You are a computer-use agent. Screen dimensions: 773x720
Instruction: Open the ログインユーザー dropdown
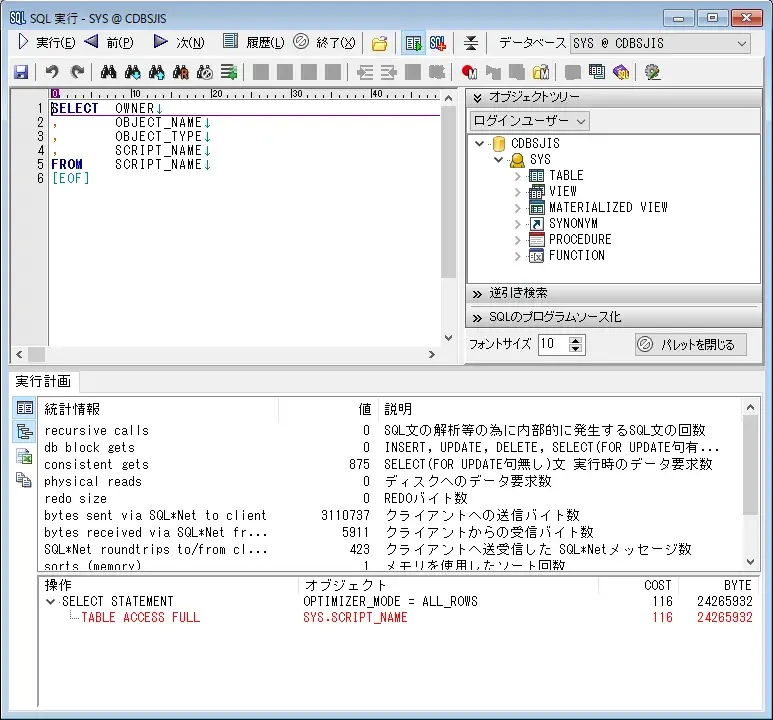tap(529, 121)
